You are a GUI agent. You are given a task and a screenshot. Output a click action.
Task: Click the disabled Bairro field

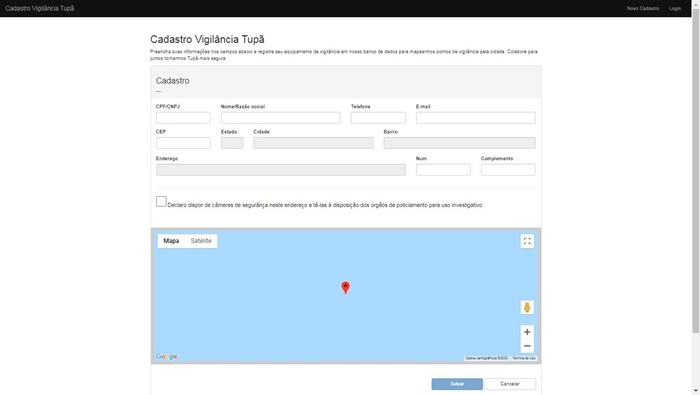tap(459, 143)
